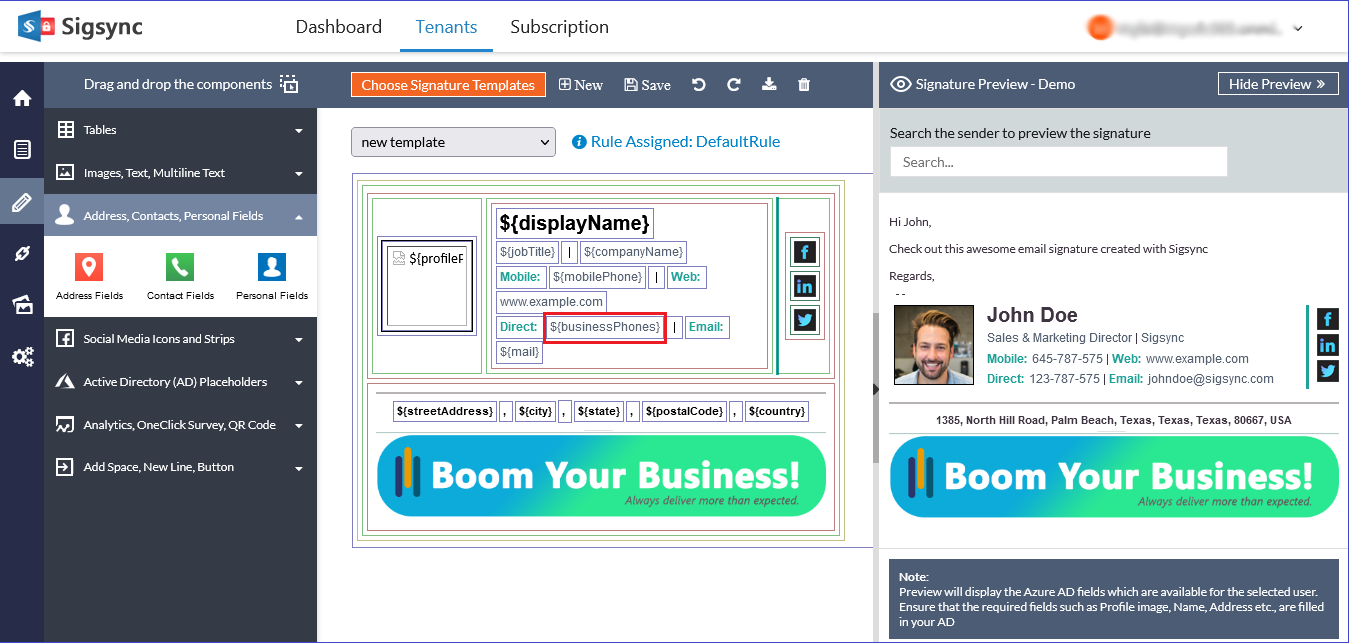
Task: Open the plug connector sidebar icon
Action: [22, 254]
